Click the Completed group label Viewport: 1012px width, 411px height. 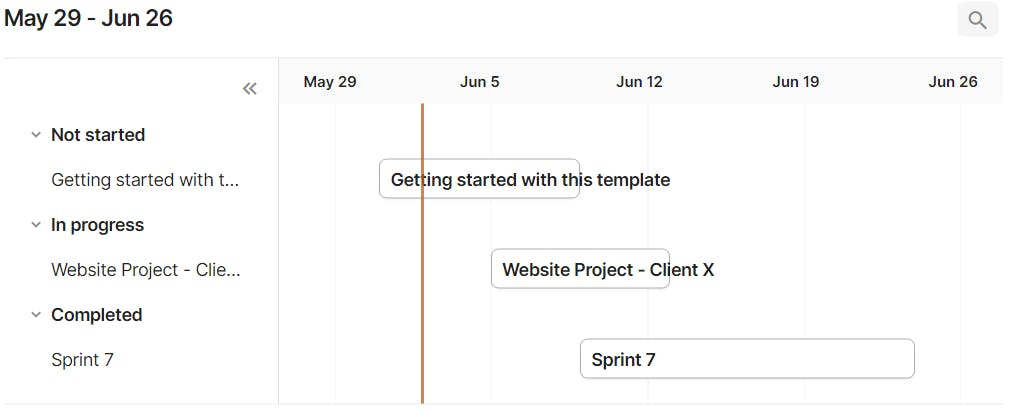[97, 315]
